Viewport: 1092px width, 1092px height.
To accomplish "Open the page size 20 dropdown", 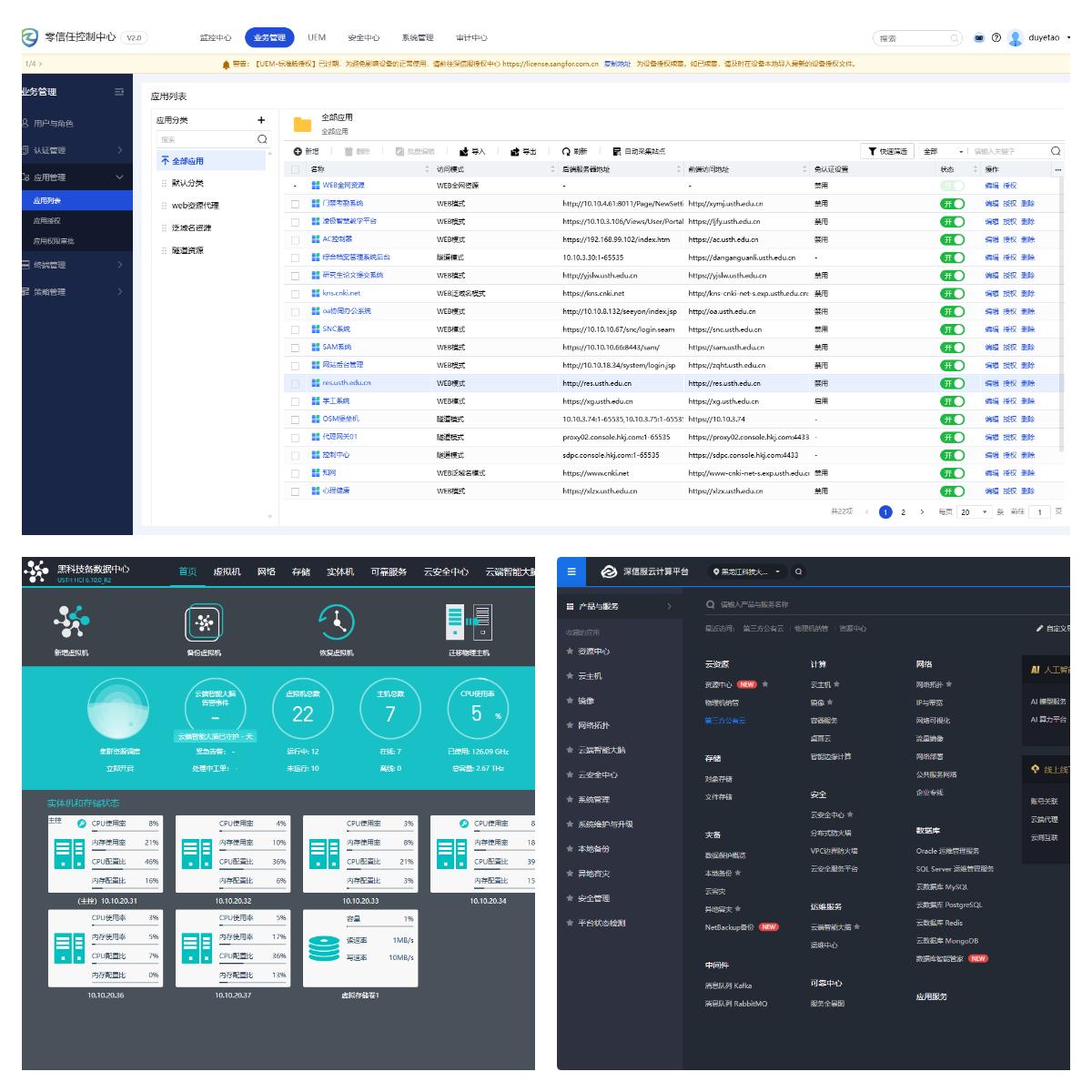I will tap(973, 512).
